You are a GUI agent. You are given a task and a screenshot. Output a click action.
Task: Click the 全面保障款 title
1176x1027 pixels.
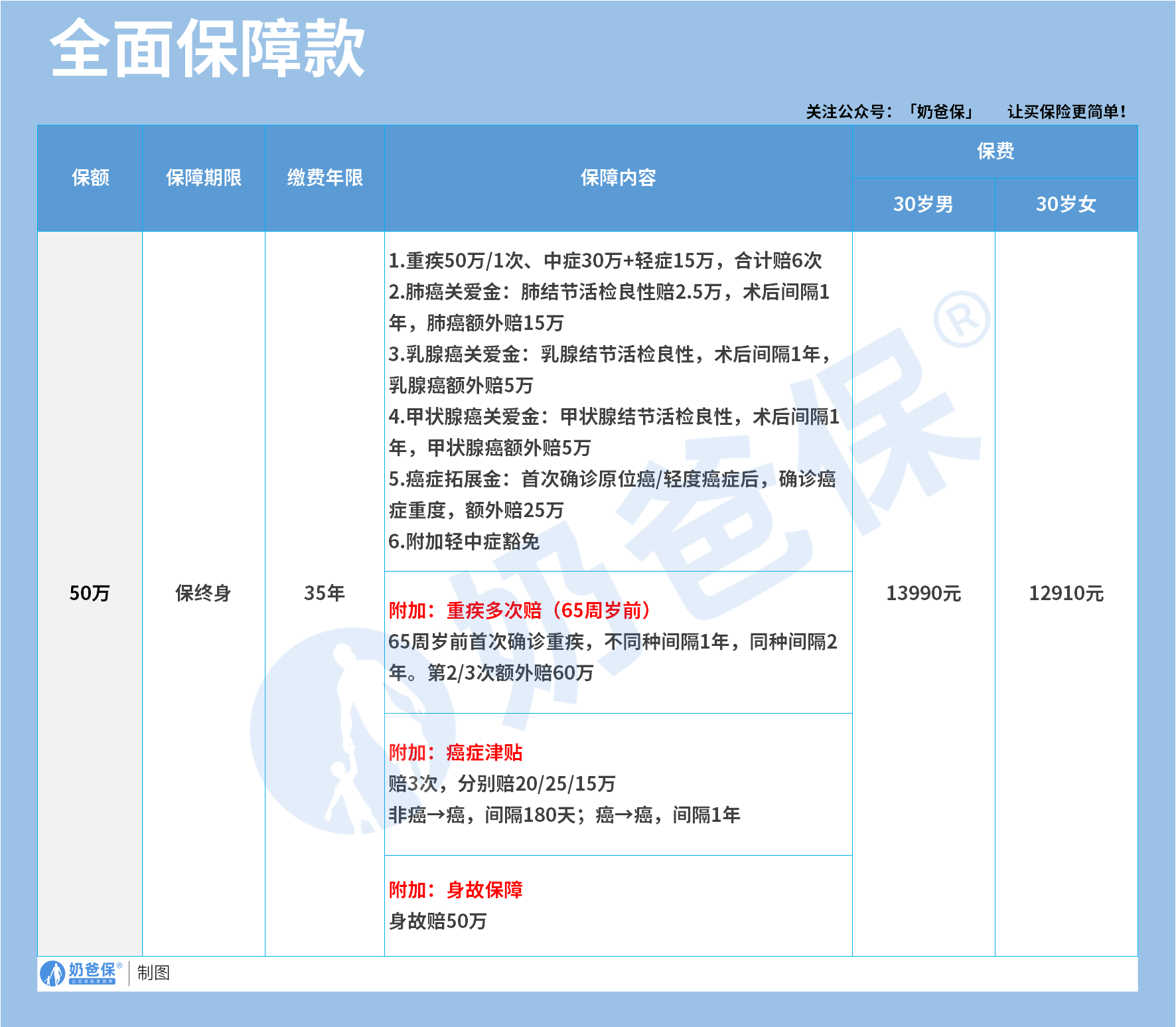(207, 48)
